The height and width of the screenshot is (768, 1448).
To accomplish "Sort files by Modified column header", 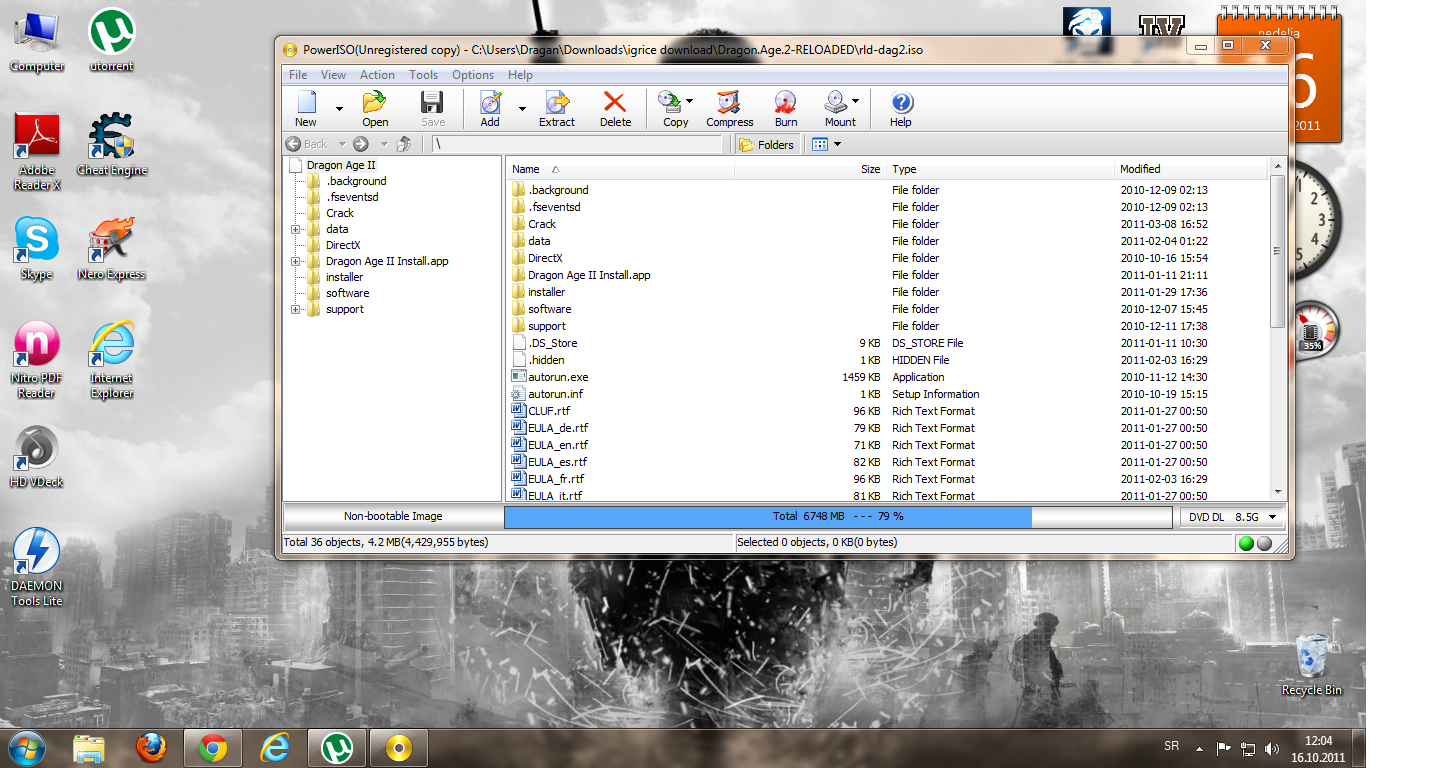I will 1190,169.
